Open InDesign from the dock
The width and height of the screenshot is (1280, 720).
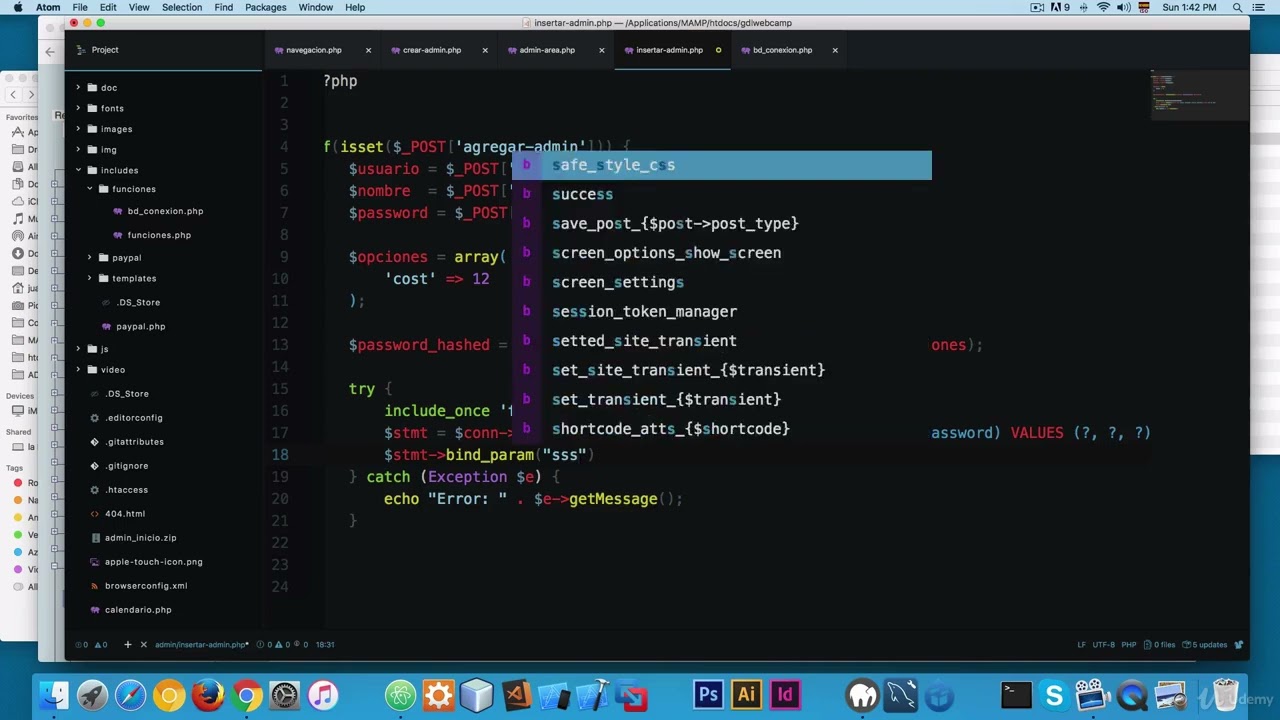click(785, 695)
